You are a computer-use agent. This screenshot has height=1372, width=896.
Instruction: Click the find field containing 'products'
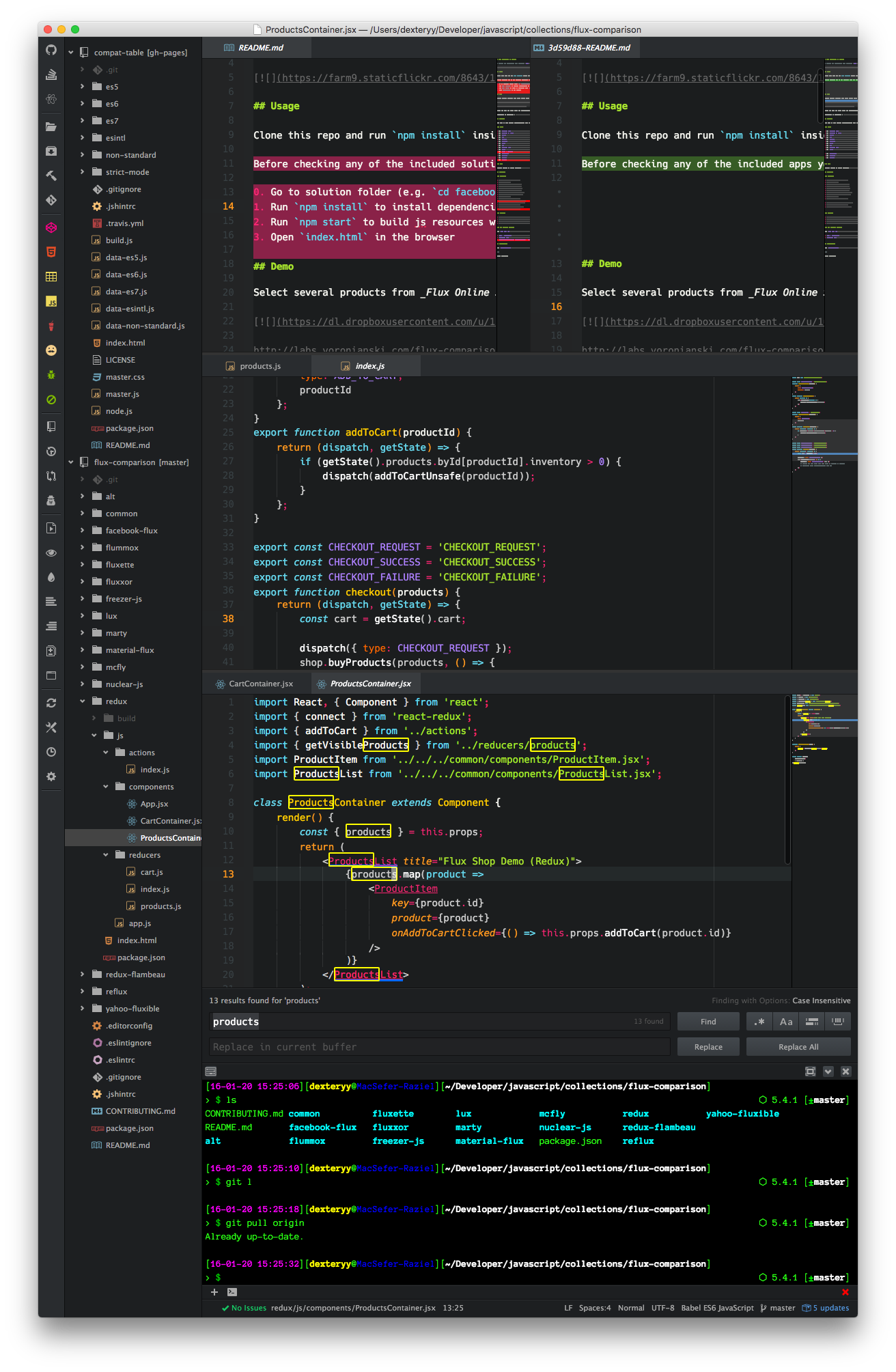(x=440, y=1022)
